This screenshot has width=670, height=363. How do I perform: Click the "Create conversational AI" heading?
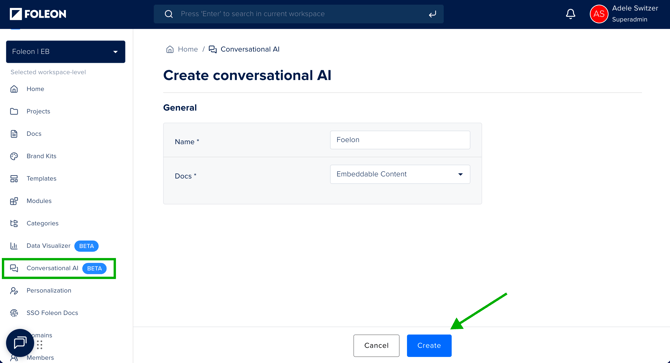(247, 76)
